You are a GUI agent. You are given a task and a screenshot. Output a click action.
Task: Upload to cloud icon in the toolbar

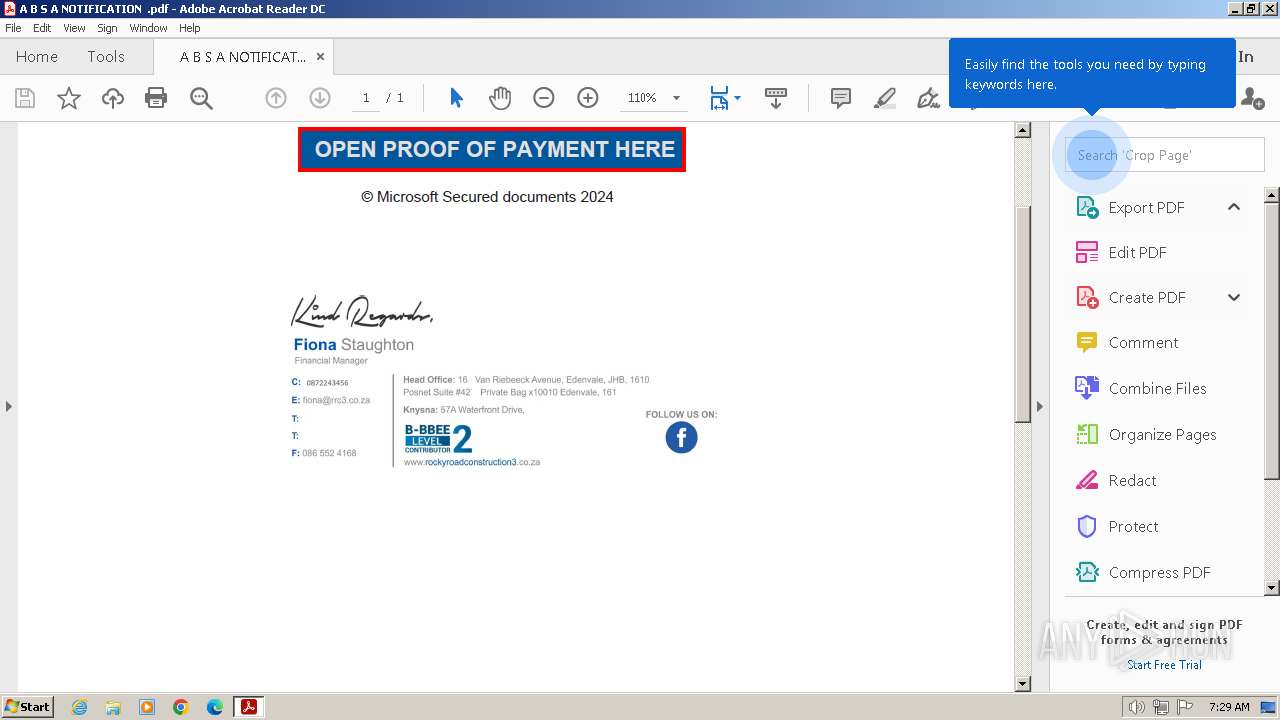pyautogui.click(x=113, y=98)
